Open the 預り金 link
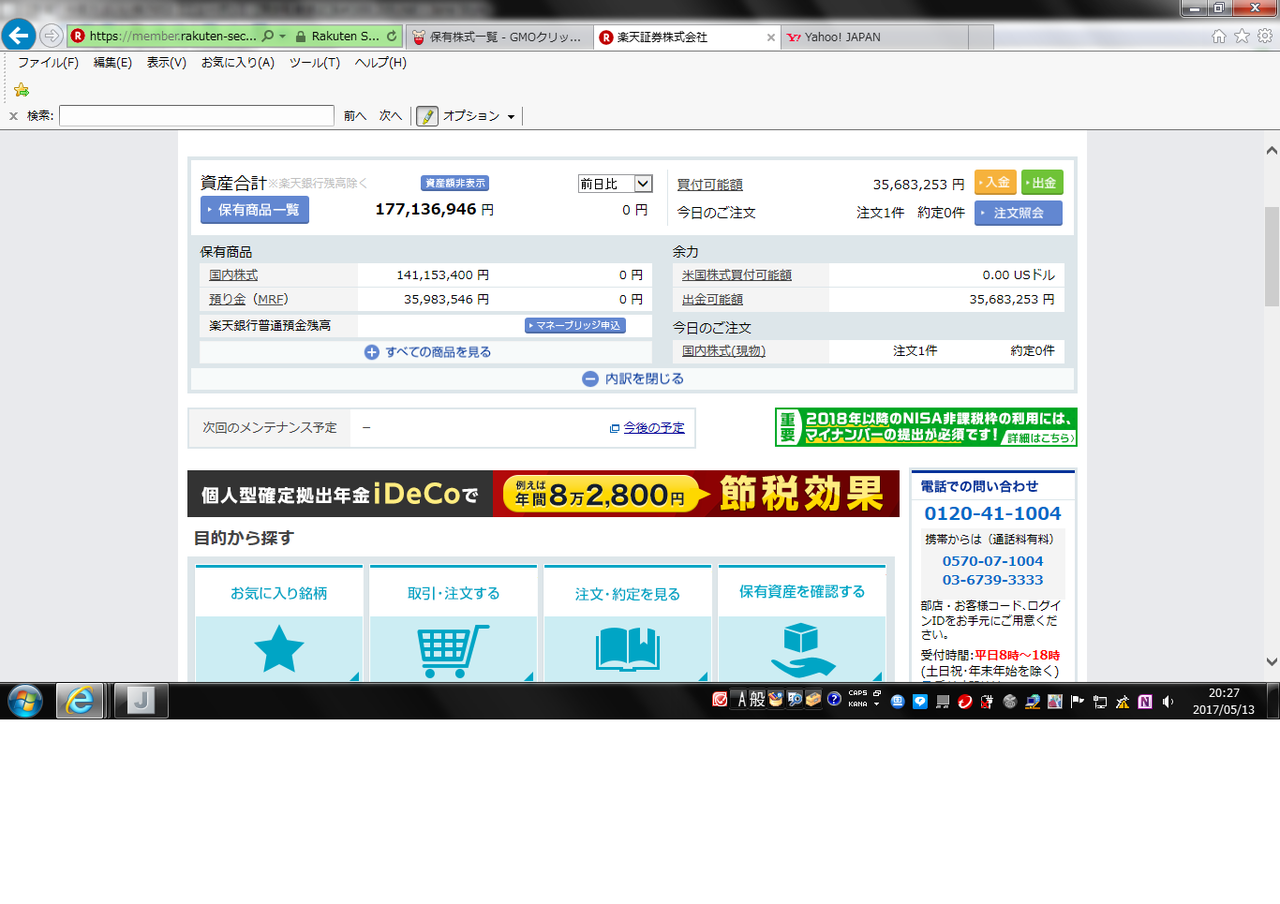Screen dimensions: 1280x904 click(x=227, y=299)
